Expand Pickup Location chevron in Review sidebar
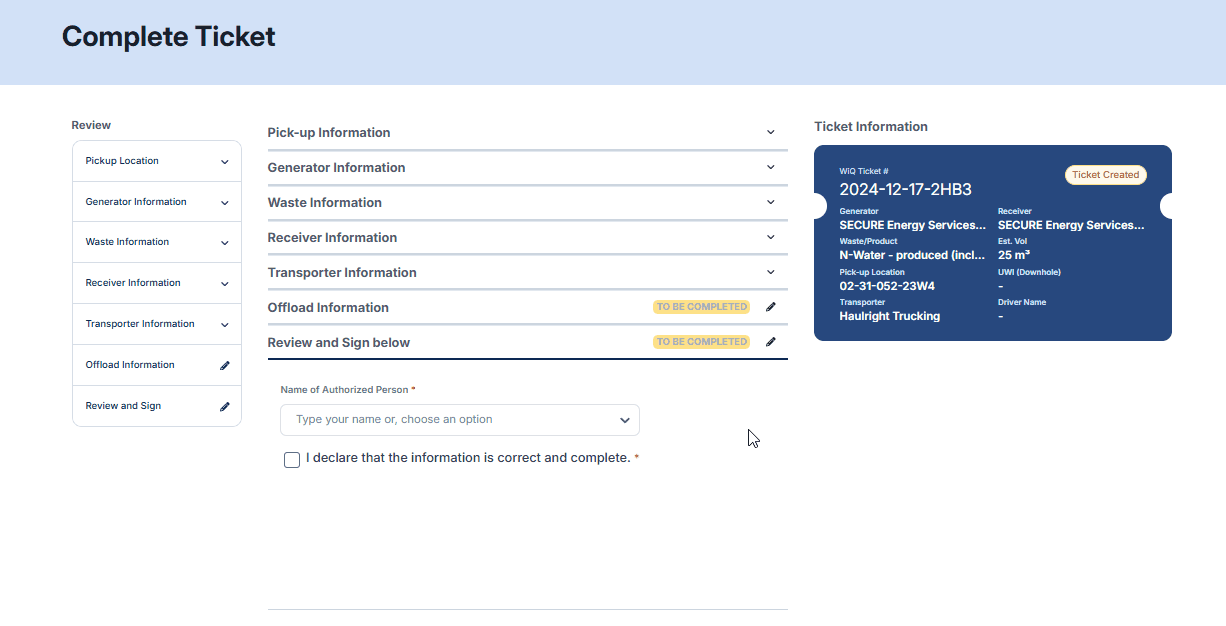The width and height of the screenshot is (1226, 626). (x=225, y=162)
